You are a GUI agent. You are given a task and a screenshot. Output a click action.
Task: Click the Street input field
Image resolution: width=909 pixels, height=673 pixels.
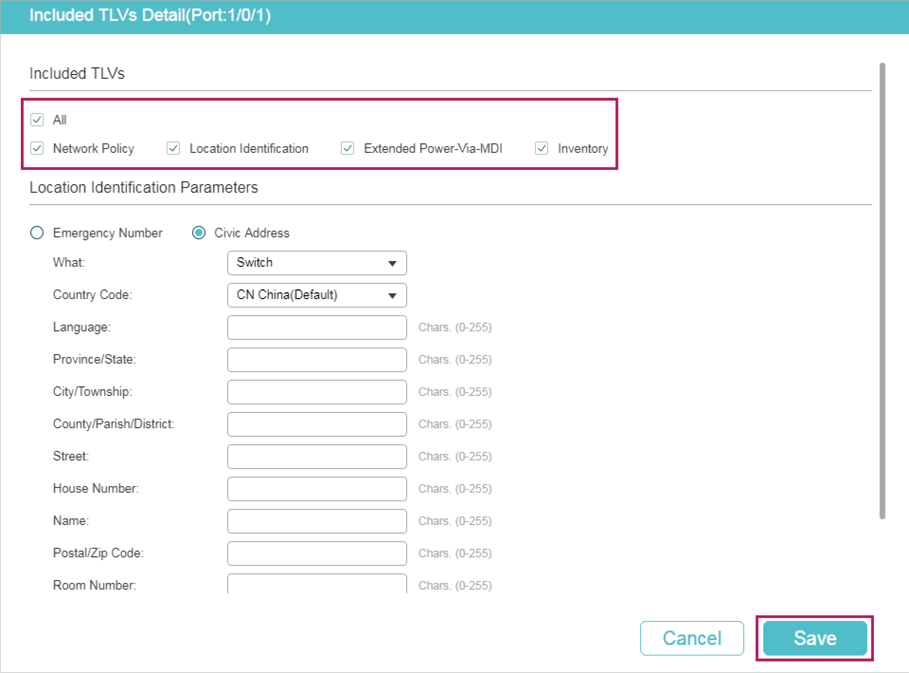pyautogui.click(x=317, y=457)
